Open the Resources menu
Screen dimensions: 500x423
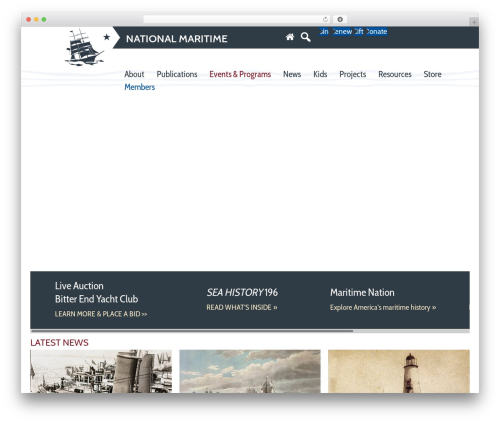tap(395, 74)
